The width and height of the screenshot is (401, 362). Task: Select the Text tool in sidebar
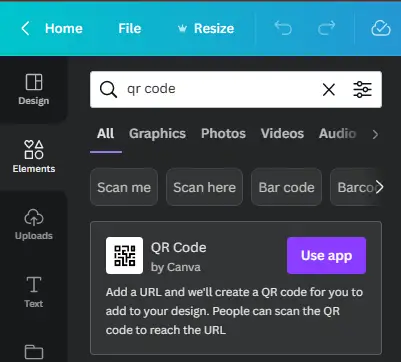coord(34,292)
